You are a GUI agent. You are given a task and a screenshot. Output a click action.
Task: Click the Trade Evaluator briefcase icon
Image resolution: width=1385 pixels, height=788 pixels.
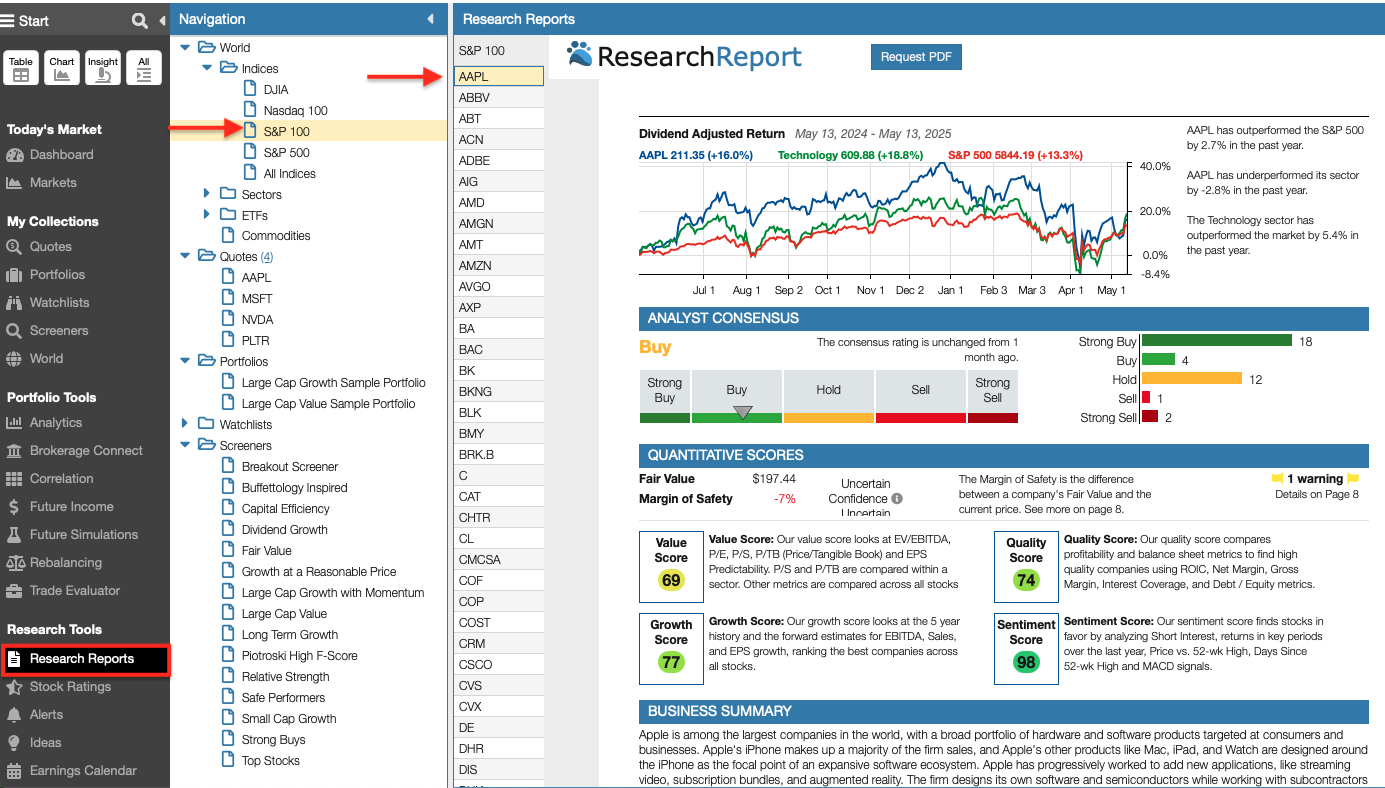[14, 591]
